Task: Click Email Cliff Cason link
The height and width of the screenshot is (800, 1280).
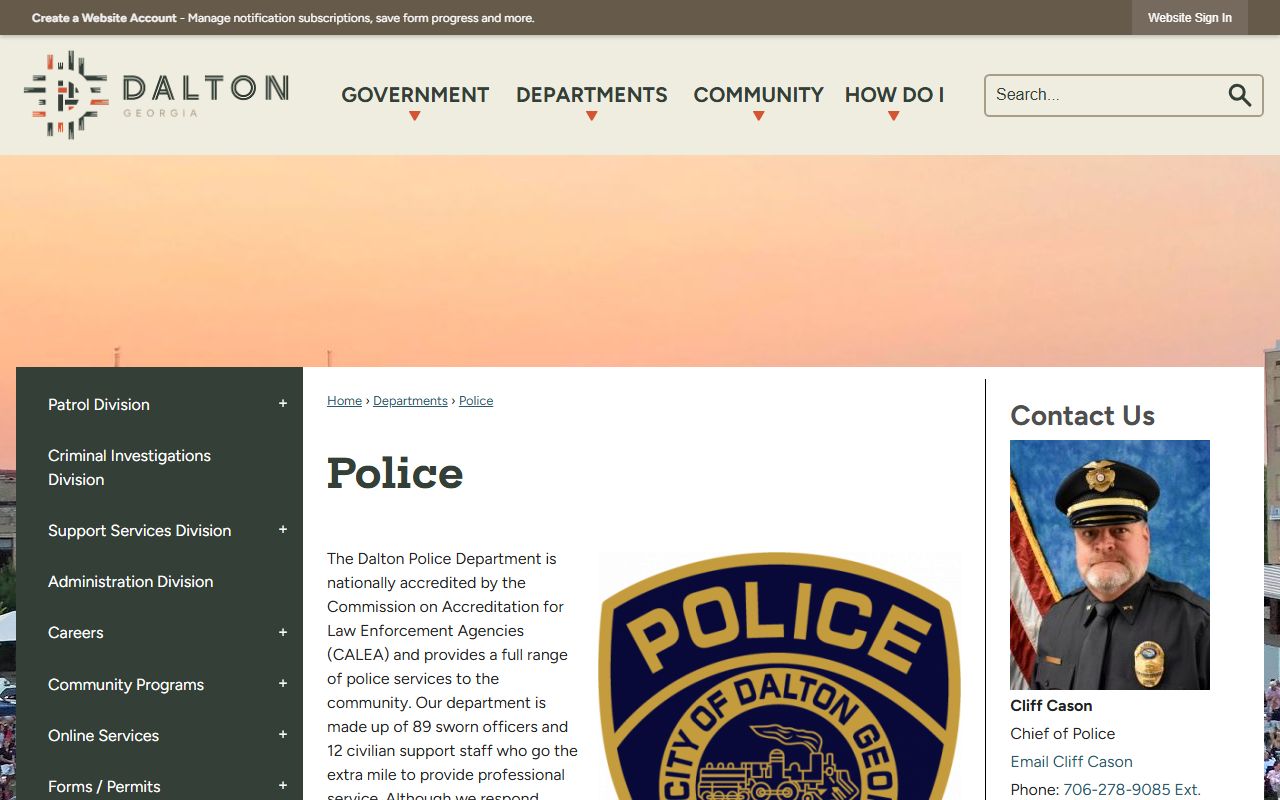Action: 1071,761
